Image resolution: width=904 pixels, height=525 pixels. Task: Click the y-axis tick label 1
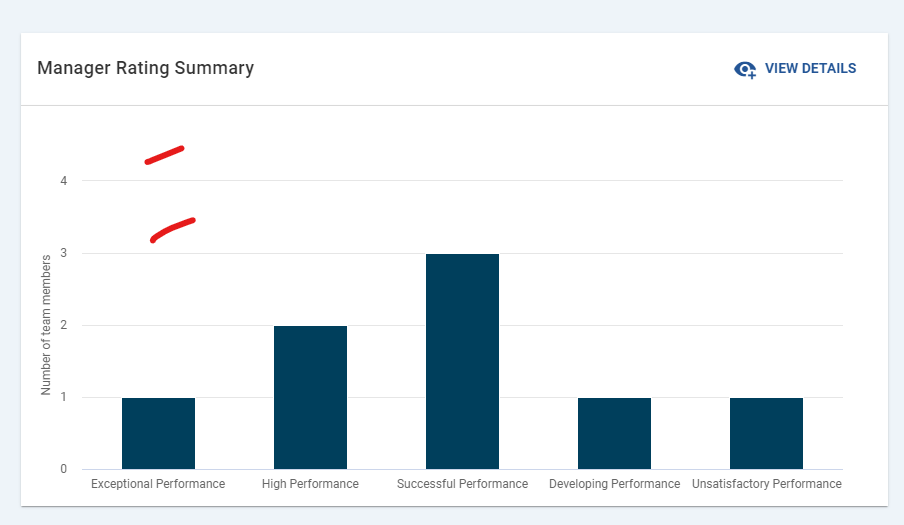coord(63,397)
